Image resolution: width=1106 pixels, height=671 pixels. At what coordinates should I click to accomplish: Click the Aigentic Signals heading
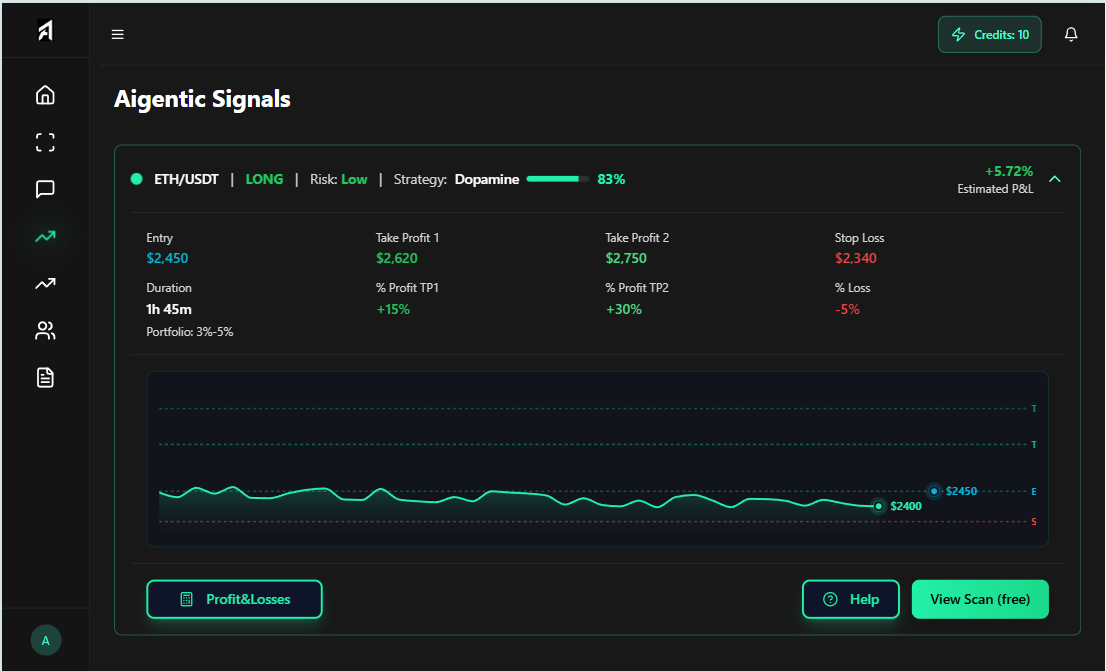(202, 99)
